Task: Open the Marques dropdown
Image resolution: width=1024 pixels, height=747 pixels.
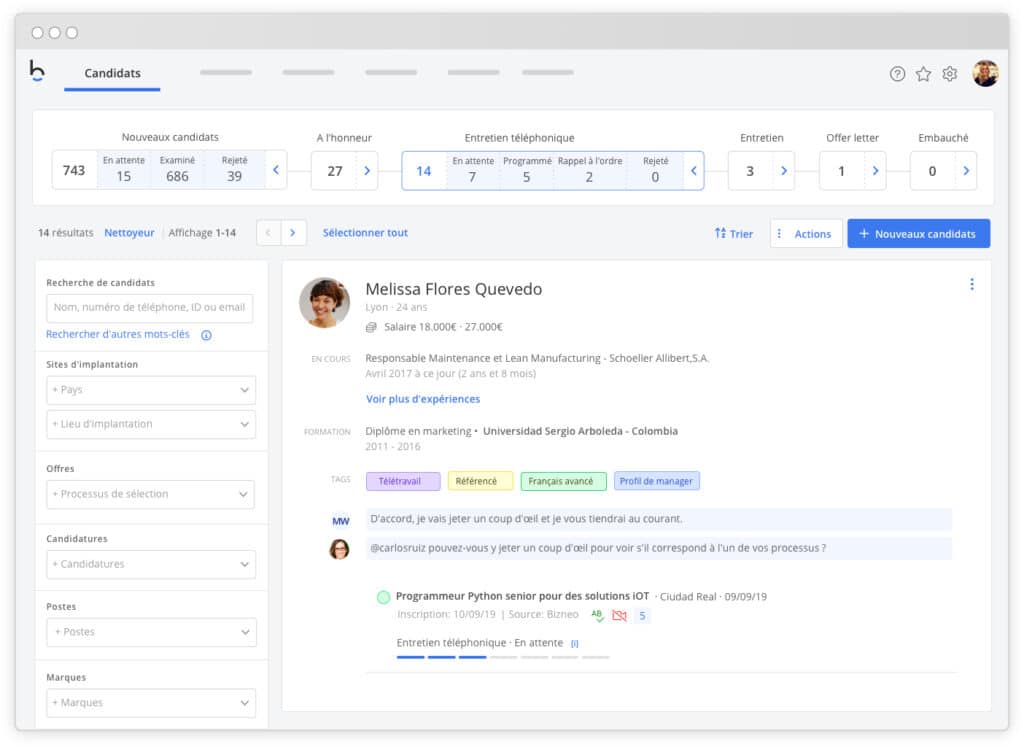Action: (151, 703)
